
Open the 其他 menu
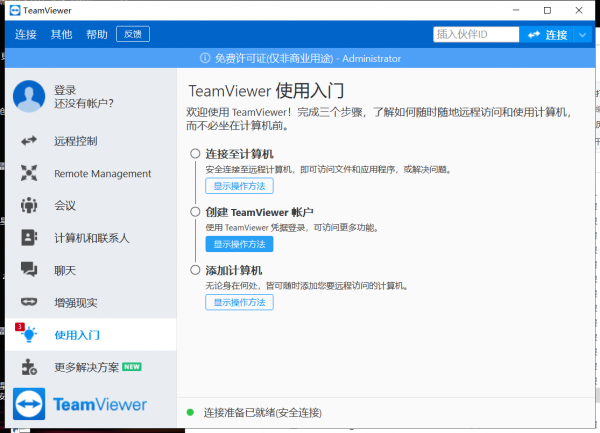(61, 34)
